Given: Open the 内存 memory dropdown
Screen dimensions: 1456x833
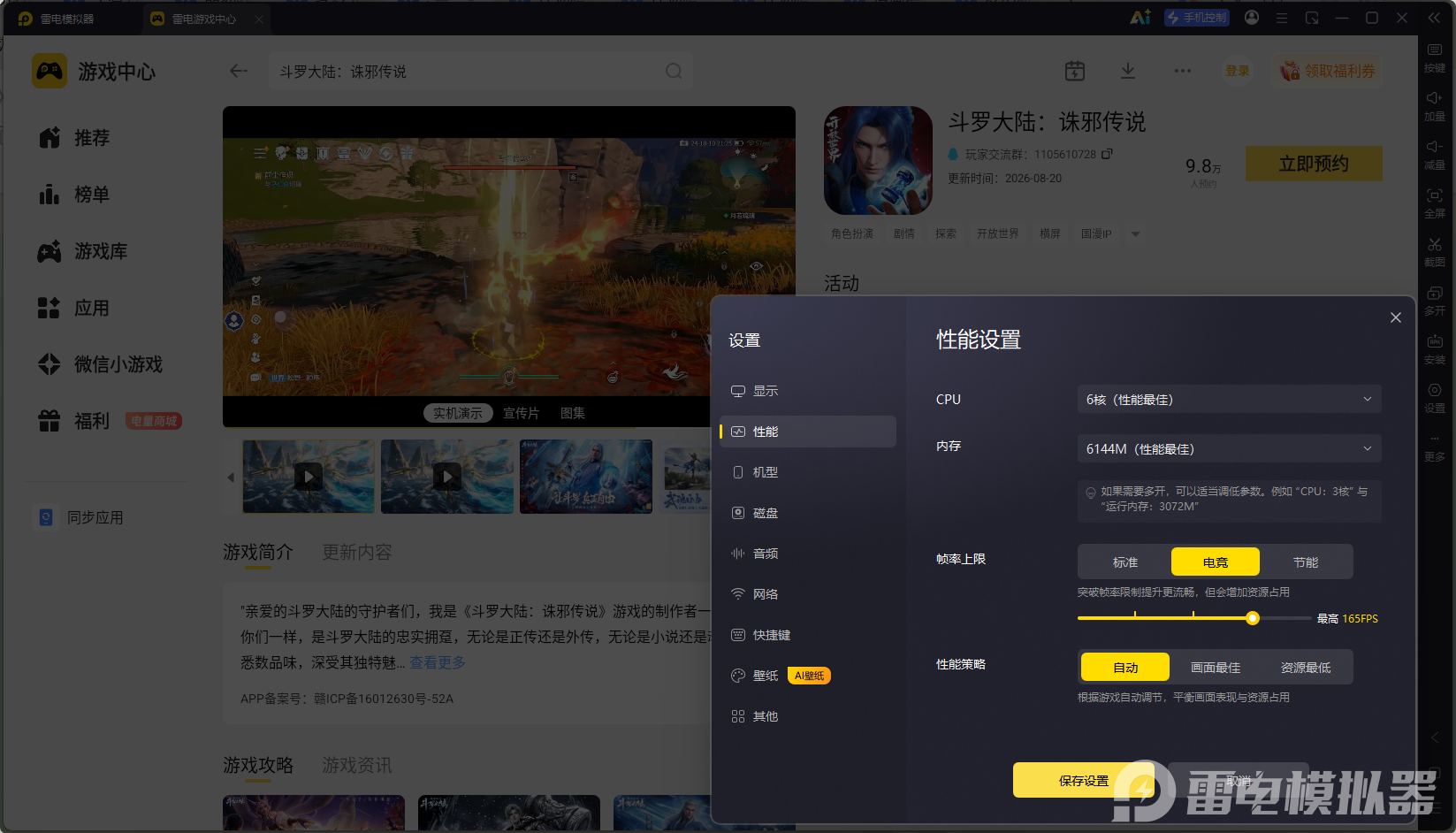Looking at the screenshot, I should click(1229, 449).
